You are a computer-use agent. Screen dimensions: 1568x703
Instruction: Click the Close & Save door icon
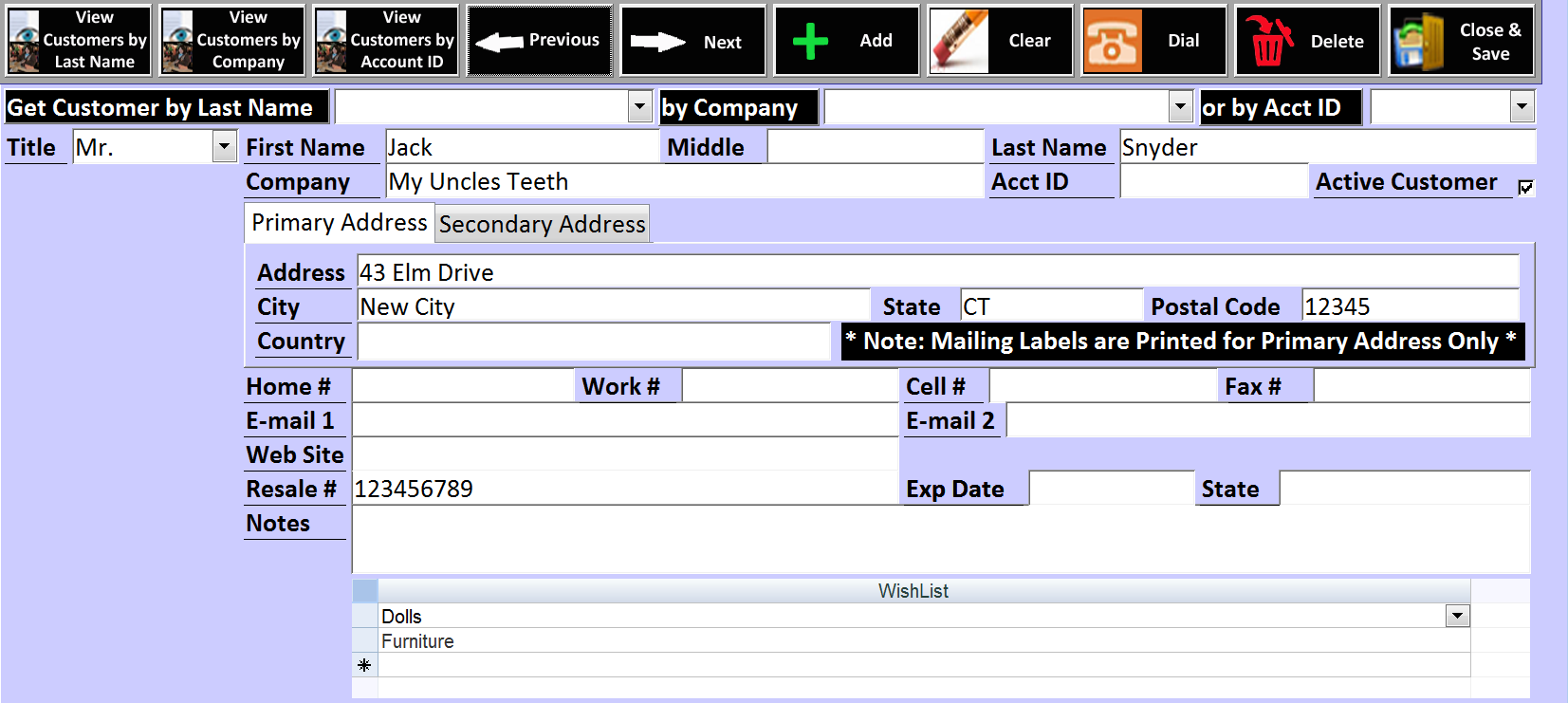pos(1418,42)
